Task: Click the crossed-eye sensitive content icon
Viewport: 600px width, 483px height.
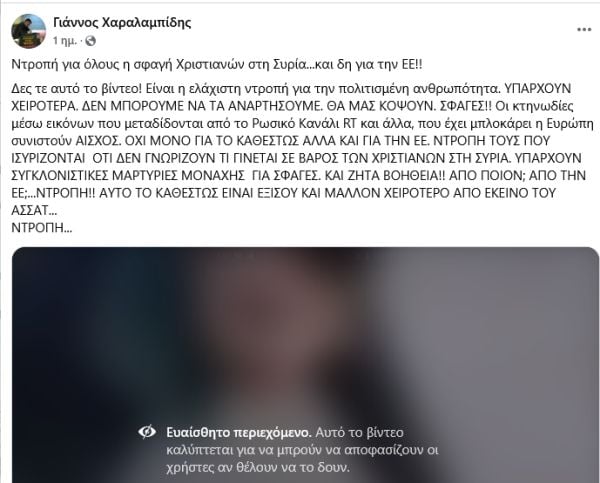Action: 147,432
